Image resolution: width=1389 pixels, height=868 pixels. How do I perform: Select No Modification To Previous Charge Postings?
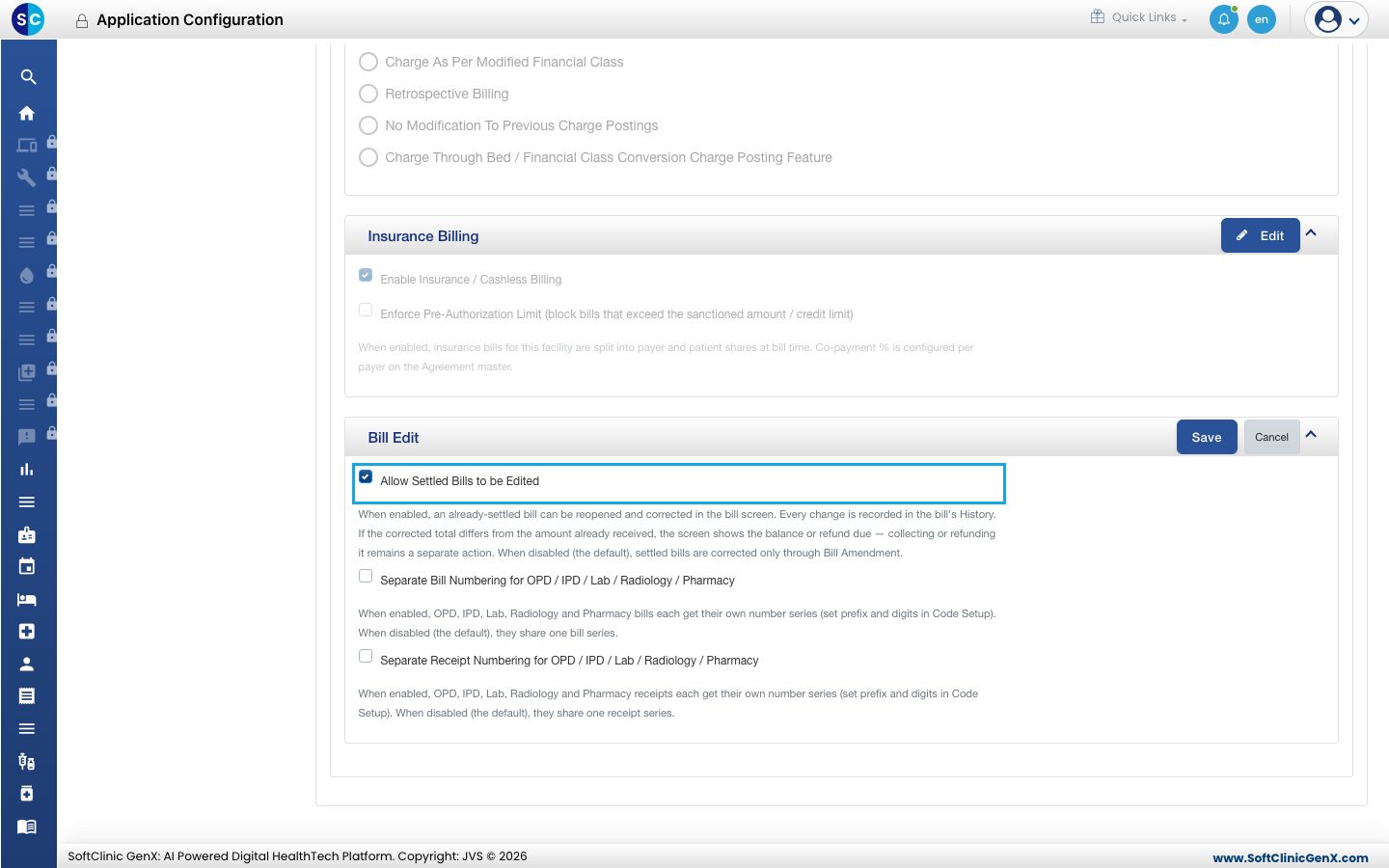tap(368, 125)
